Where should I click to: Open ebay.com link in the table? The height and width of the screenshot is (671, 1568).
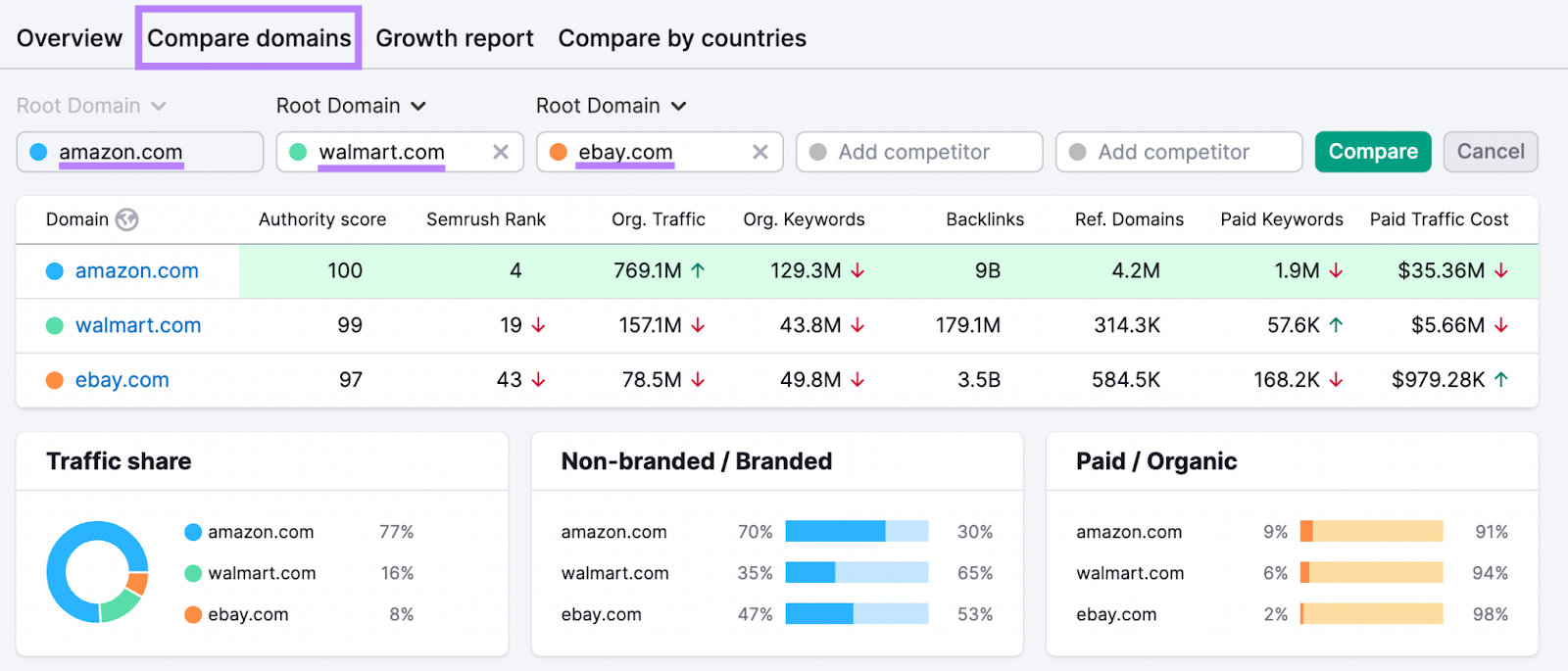[x=122, y=380]
